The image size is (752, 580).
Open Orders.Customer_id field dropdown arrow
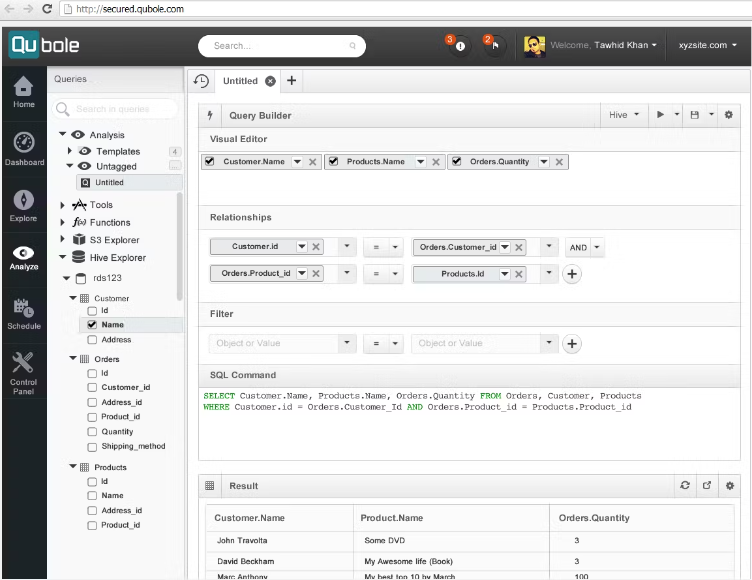coord(505,247)
